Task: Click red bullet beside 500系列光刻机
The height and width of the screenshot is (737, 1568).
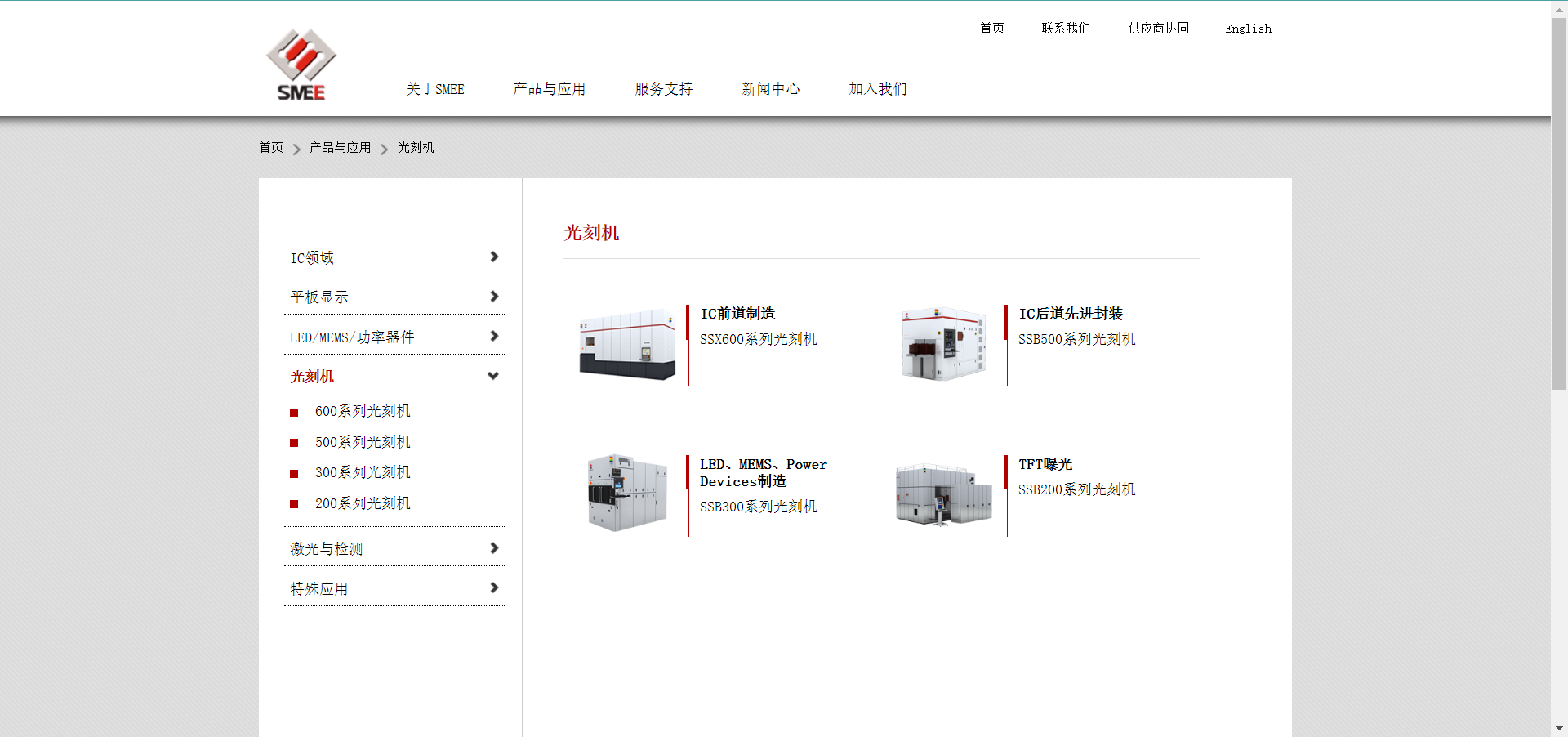Action: tap(294, 443)
